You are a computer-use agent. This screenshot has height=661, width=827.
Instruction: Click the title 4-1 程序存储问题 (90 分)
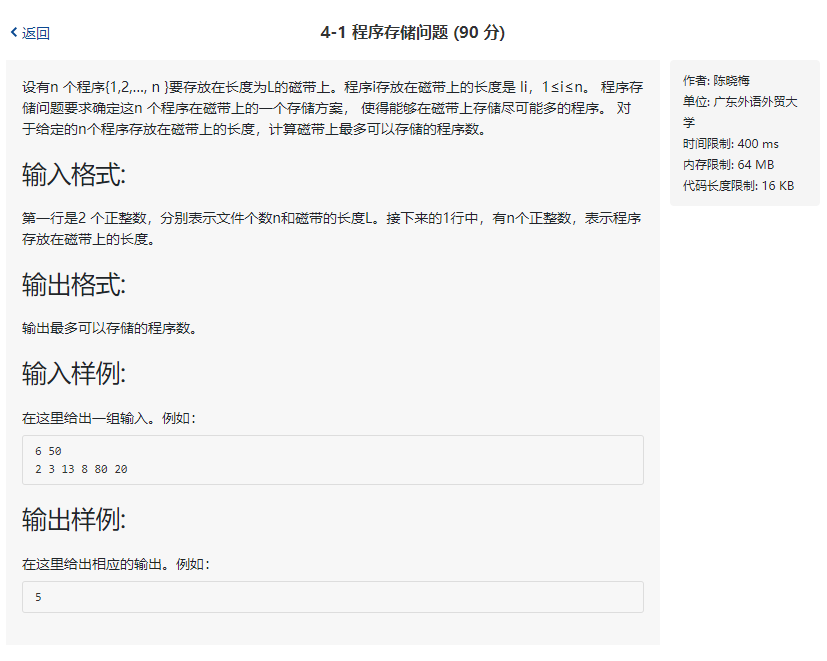[412, 32]
